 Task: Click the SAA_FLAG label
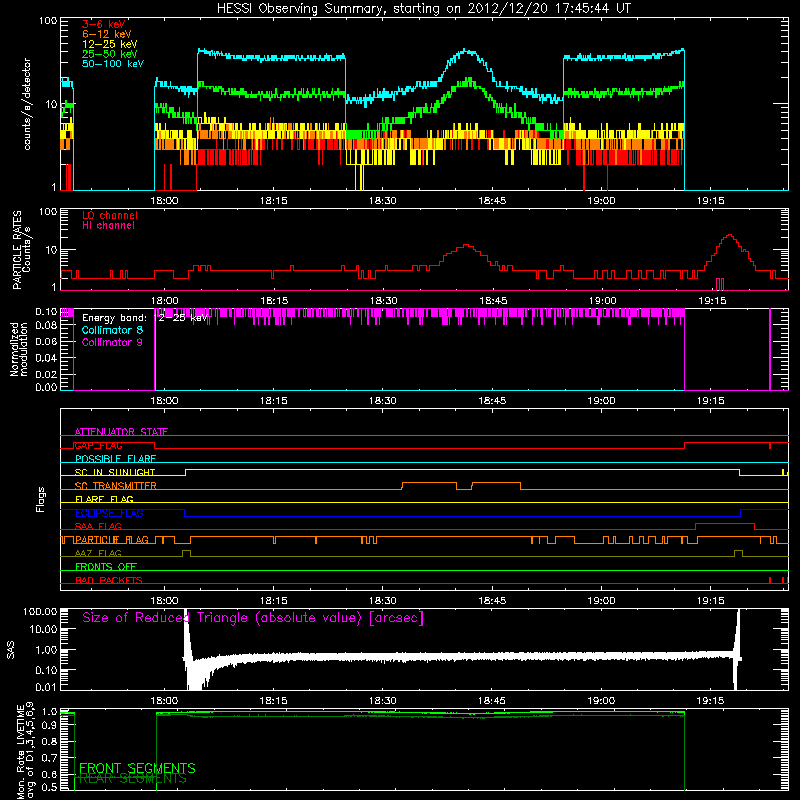coord(98,526)
